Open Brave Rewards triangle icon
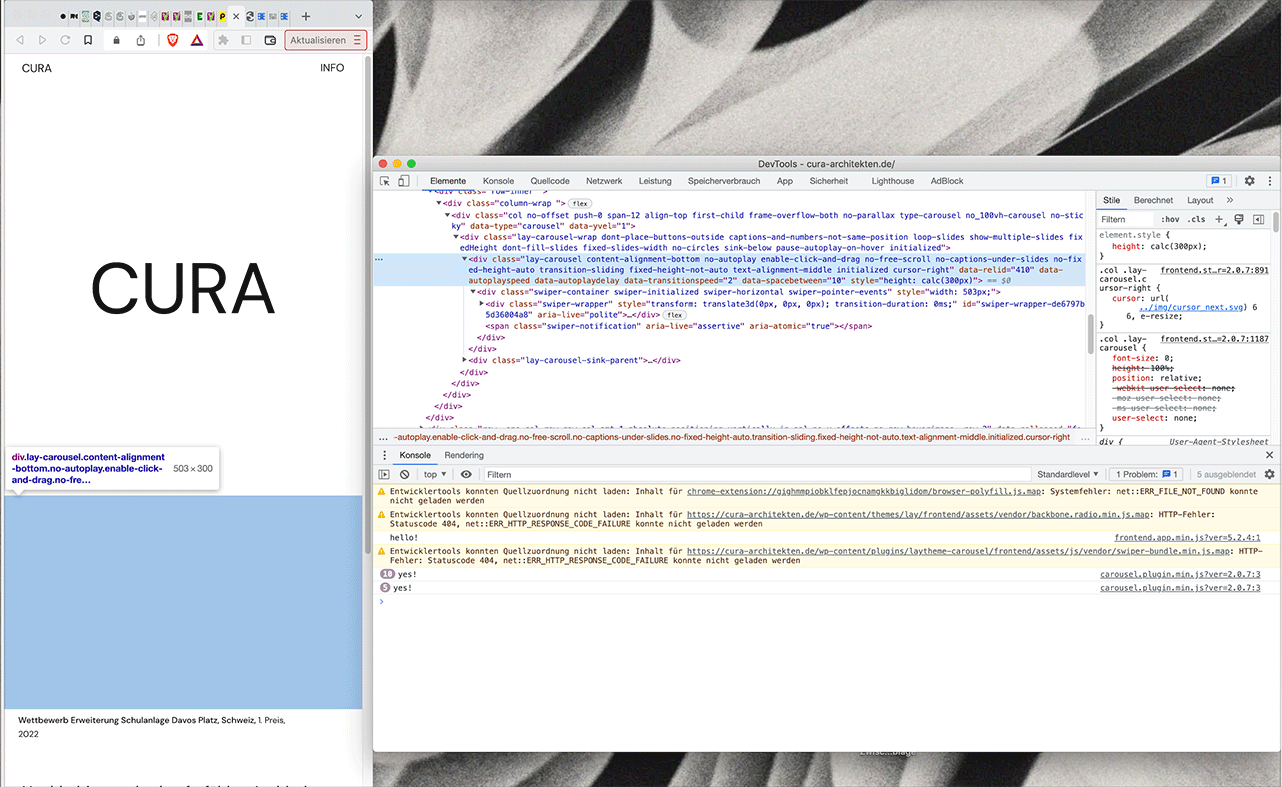The height and width of the screenshot is (787, 1282). tap(197, 40)
